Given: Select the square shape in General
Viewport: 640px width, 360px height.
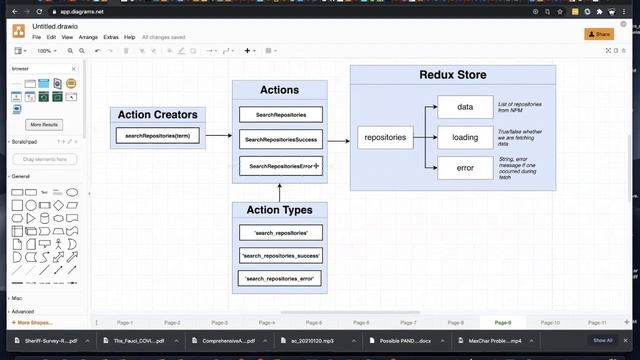Looking at the screenshot, I should 17,205.
